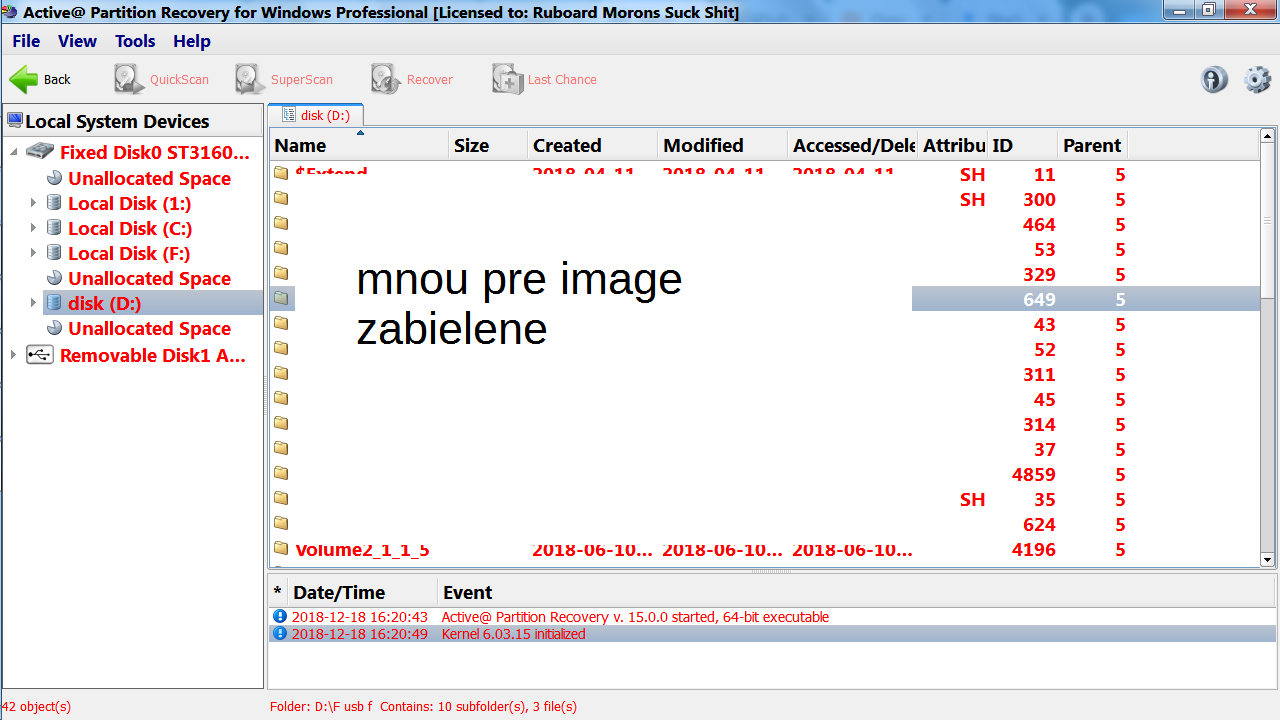Screen dimensions: 1280x720
Task: Click the folder icon of row ID 311
Action: click(x=281, y=373)
